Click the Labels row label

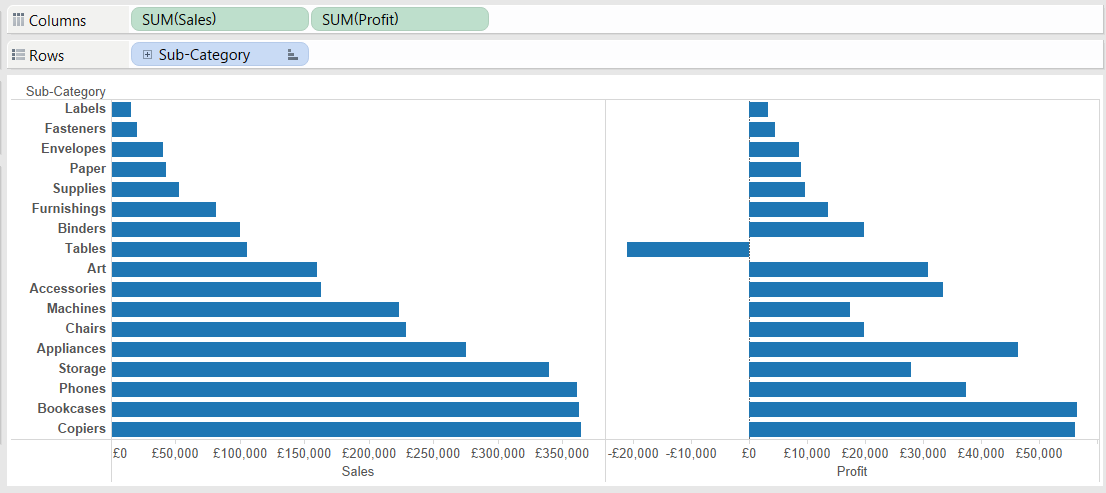(x=85, y=109)
